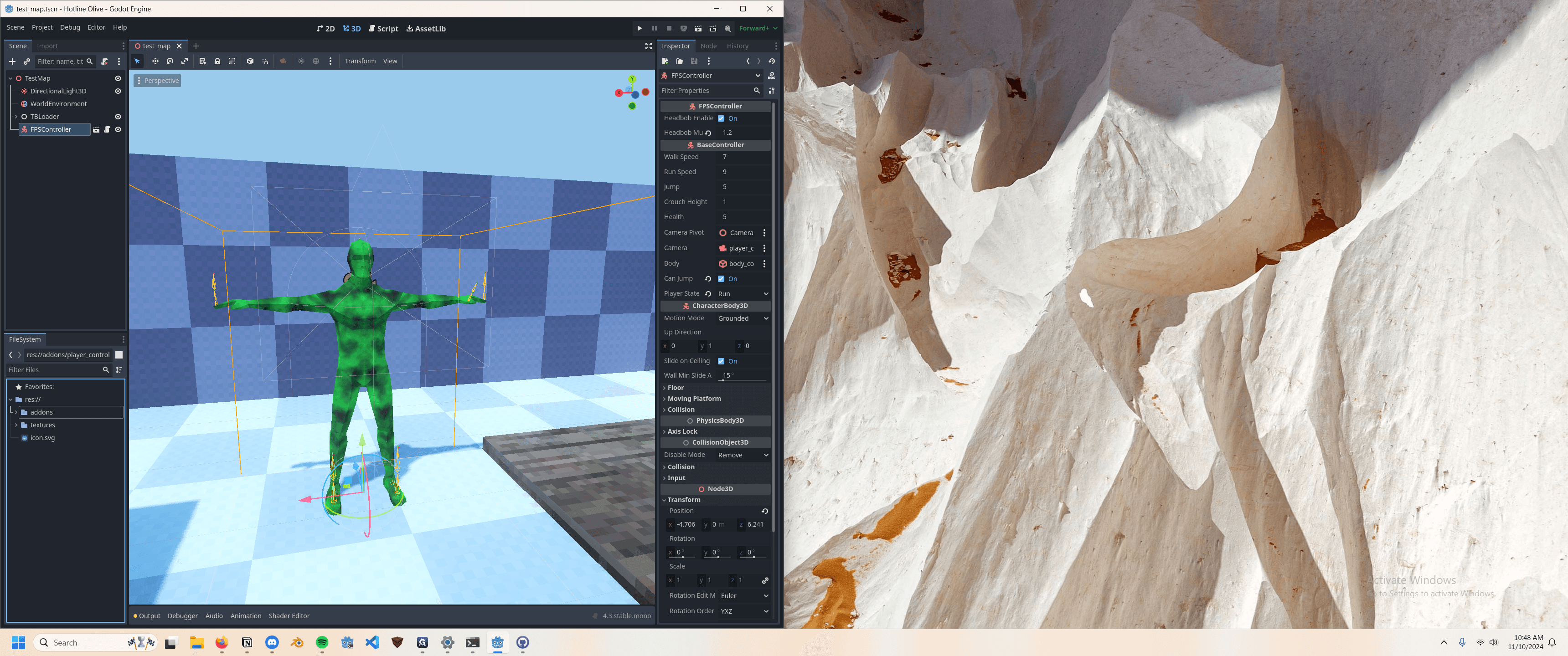Open the Project menu
The width and height of the screenshot is (1568, 656).
point(42,27)
